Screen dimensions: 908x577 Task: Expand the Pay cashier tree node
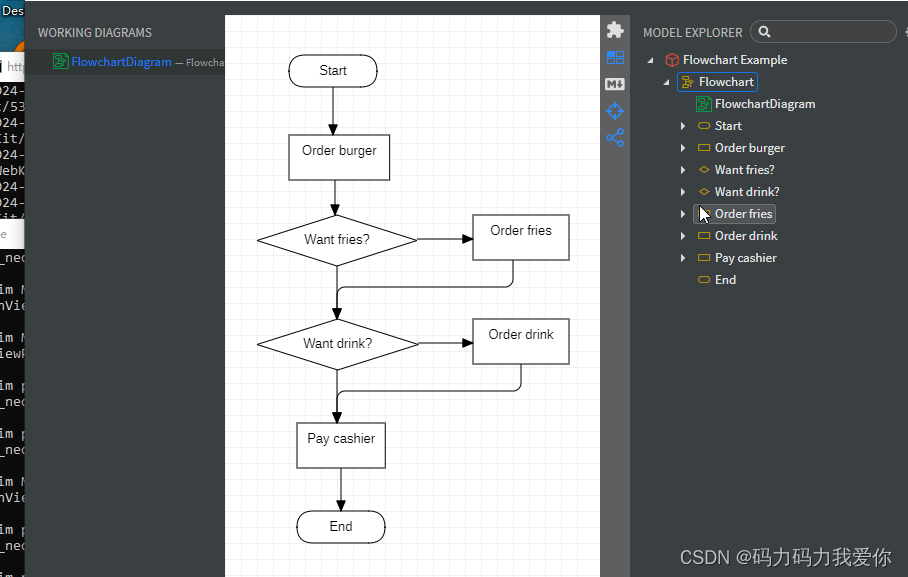click(683, 258)
